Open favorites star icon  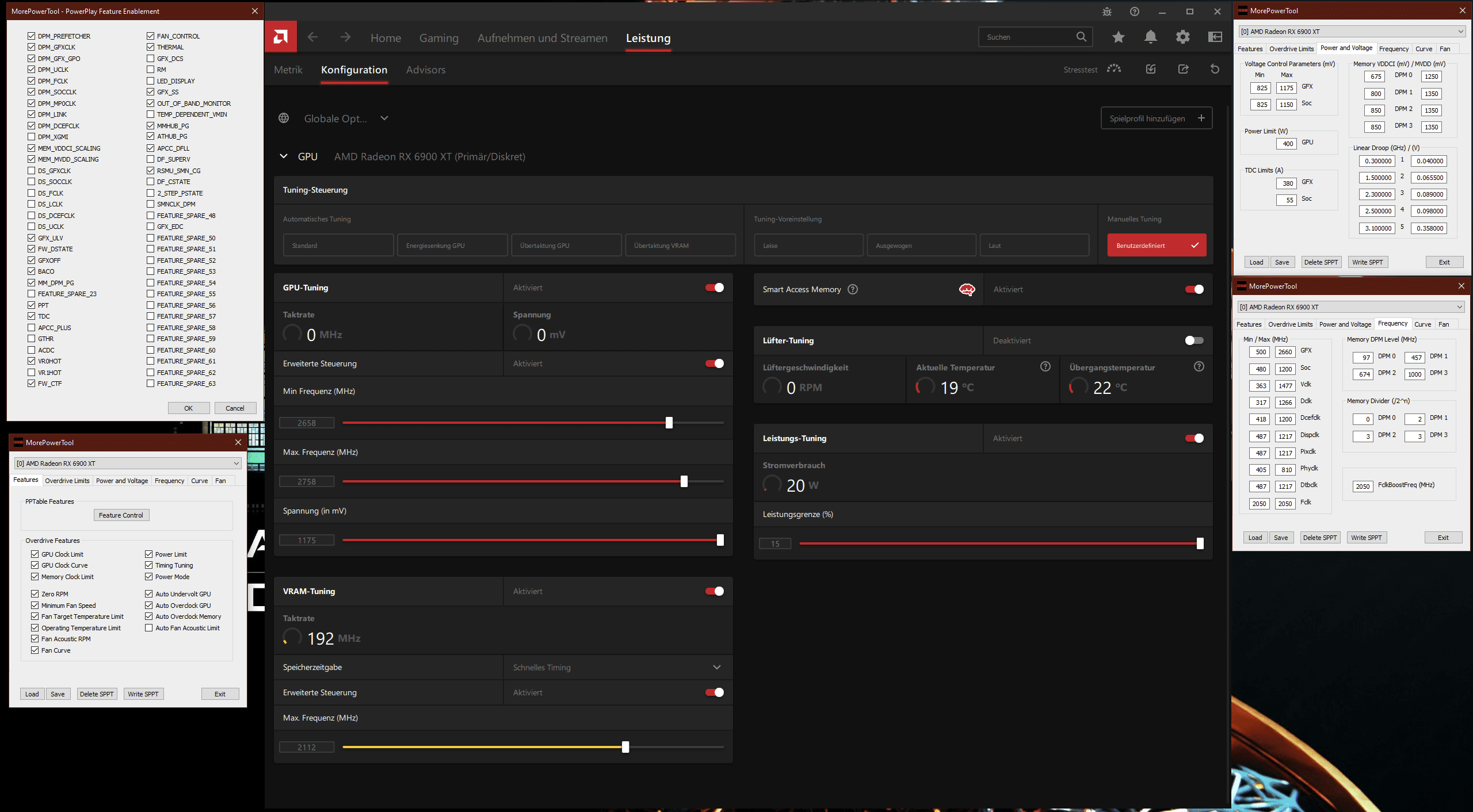point(1118,37)
